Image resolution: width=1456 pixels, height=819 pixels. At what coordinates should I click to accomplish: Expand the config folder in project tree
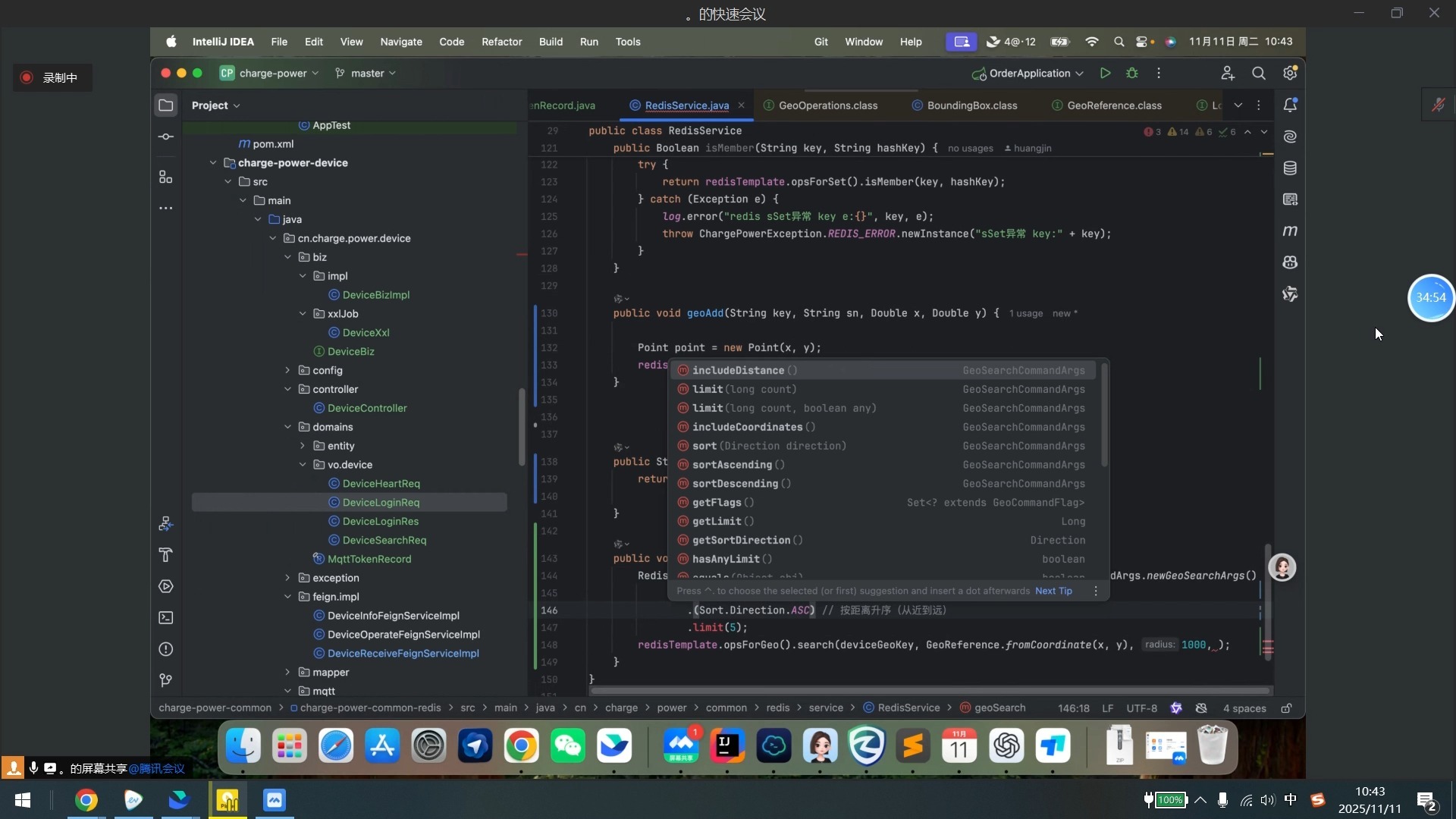click(287, 371)
